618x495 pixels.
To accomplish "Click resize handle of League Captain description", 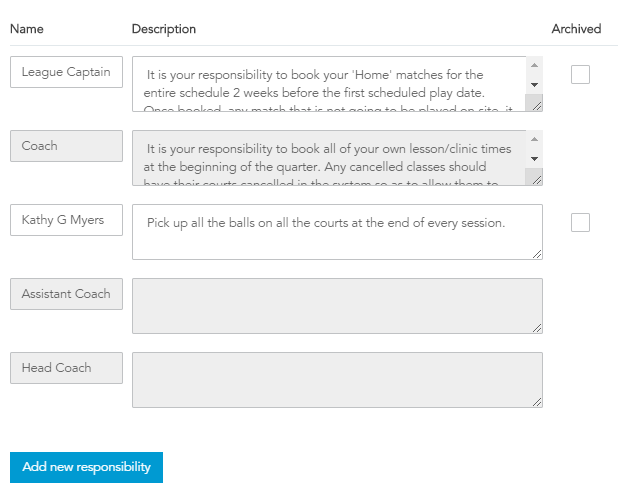I will [536, 105].
